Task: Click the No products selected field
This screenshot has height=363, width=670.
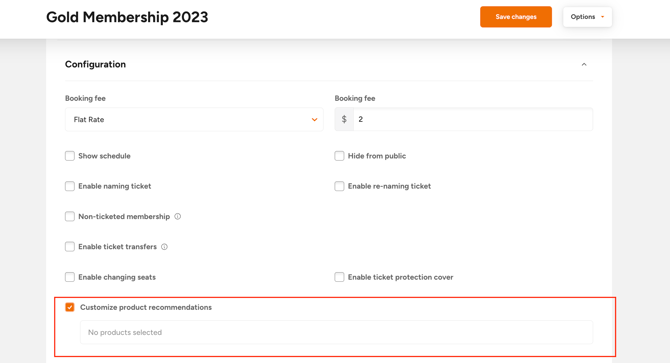Action: coord(336,332)
